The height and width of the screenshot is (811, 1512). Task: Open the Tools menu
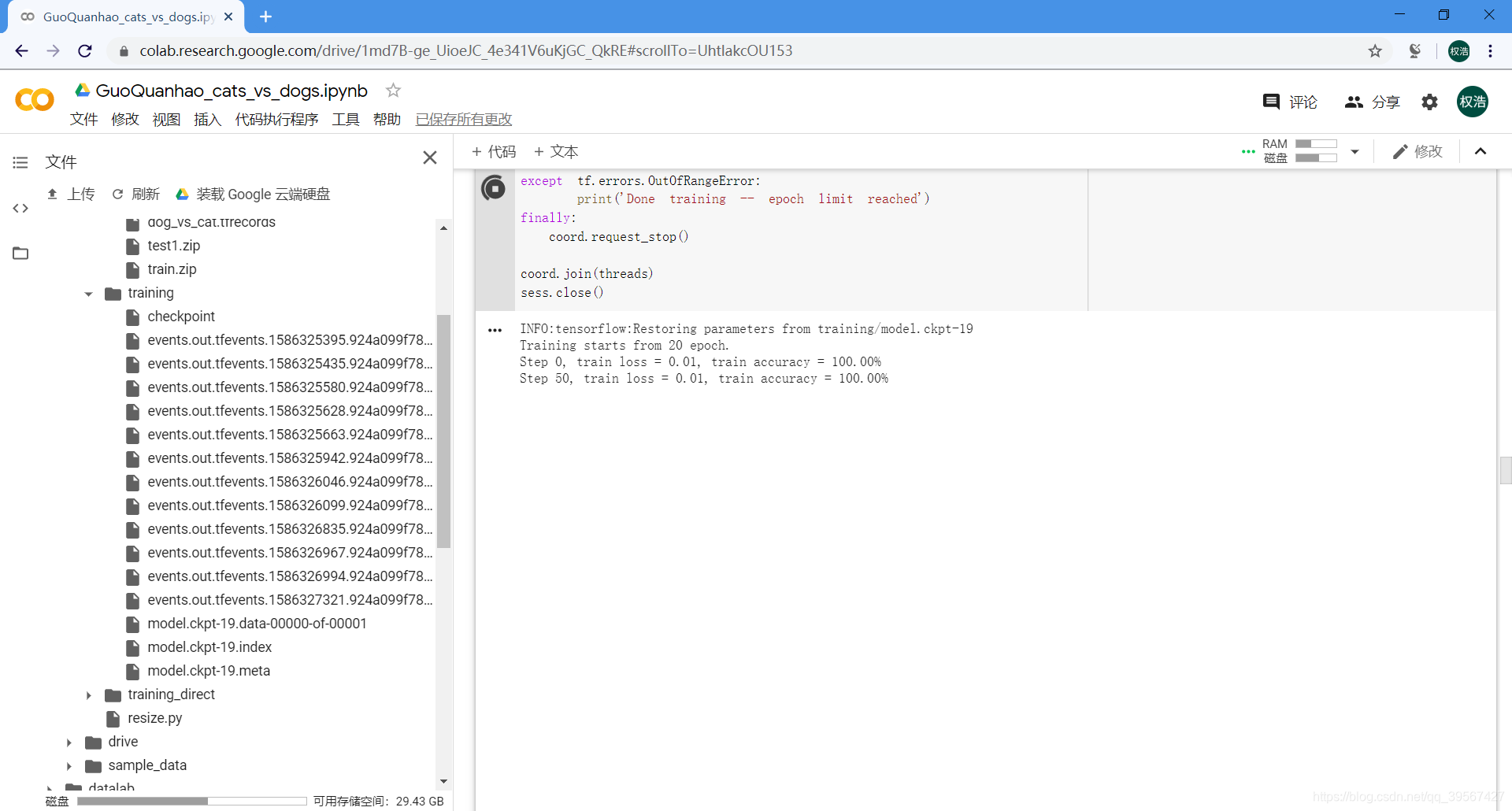346,119
